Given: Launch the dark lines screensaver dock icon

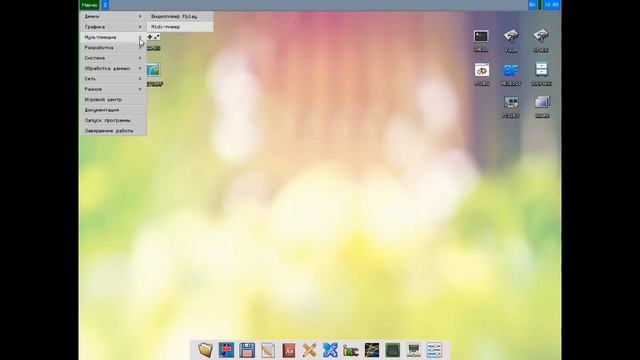Looking at the screenshot, I should point(372,350).
